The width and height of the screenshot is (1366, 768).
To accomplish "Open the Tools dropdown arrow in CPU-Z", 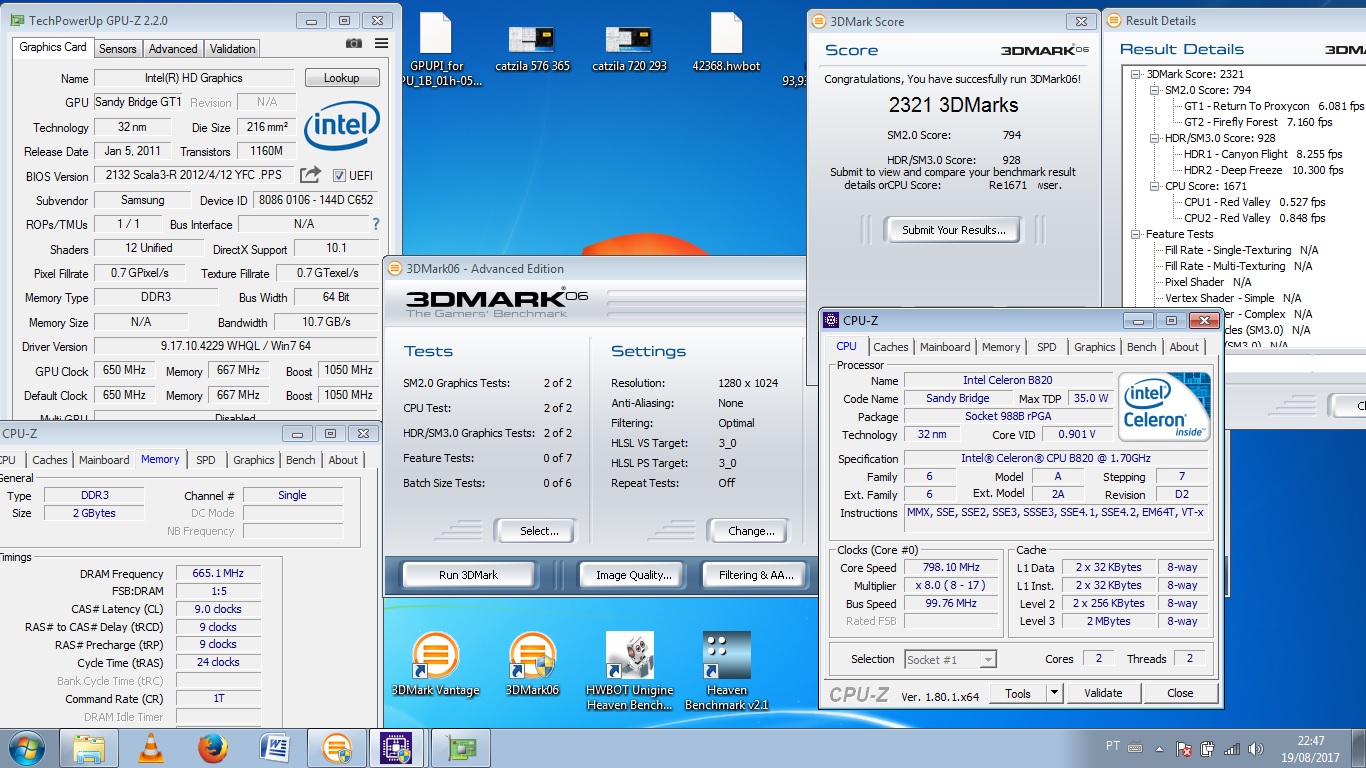I will click(x=1054, y=693).
